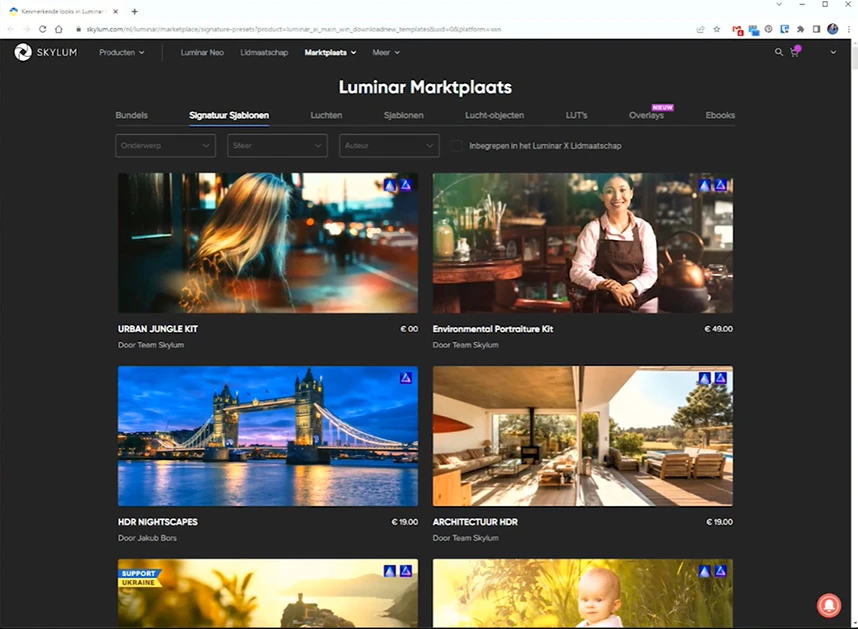Click the baby portrait preset thumbnail

coord(583,593)
